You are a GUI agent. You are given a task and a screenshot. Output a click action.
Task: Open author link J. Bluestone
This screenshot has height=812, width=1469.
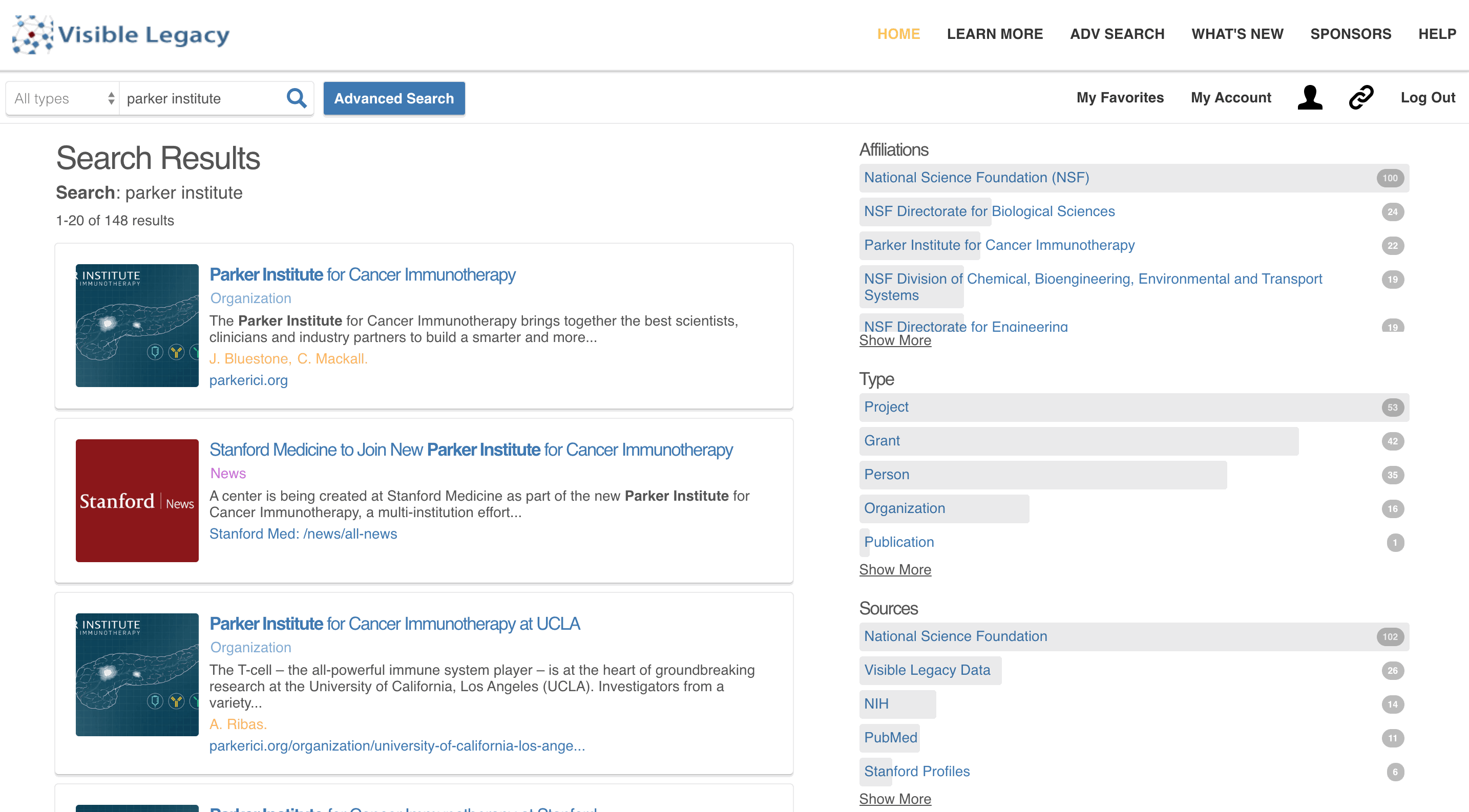pyautogui.click(x=248, y=358)
